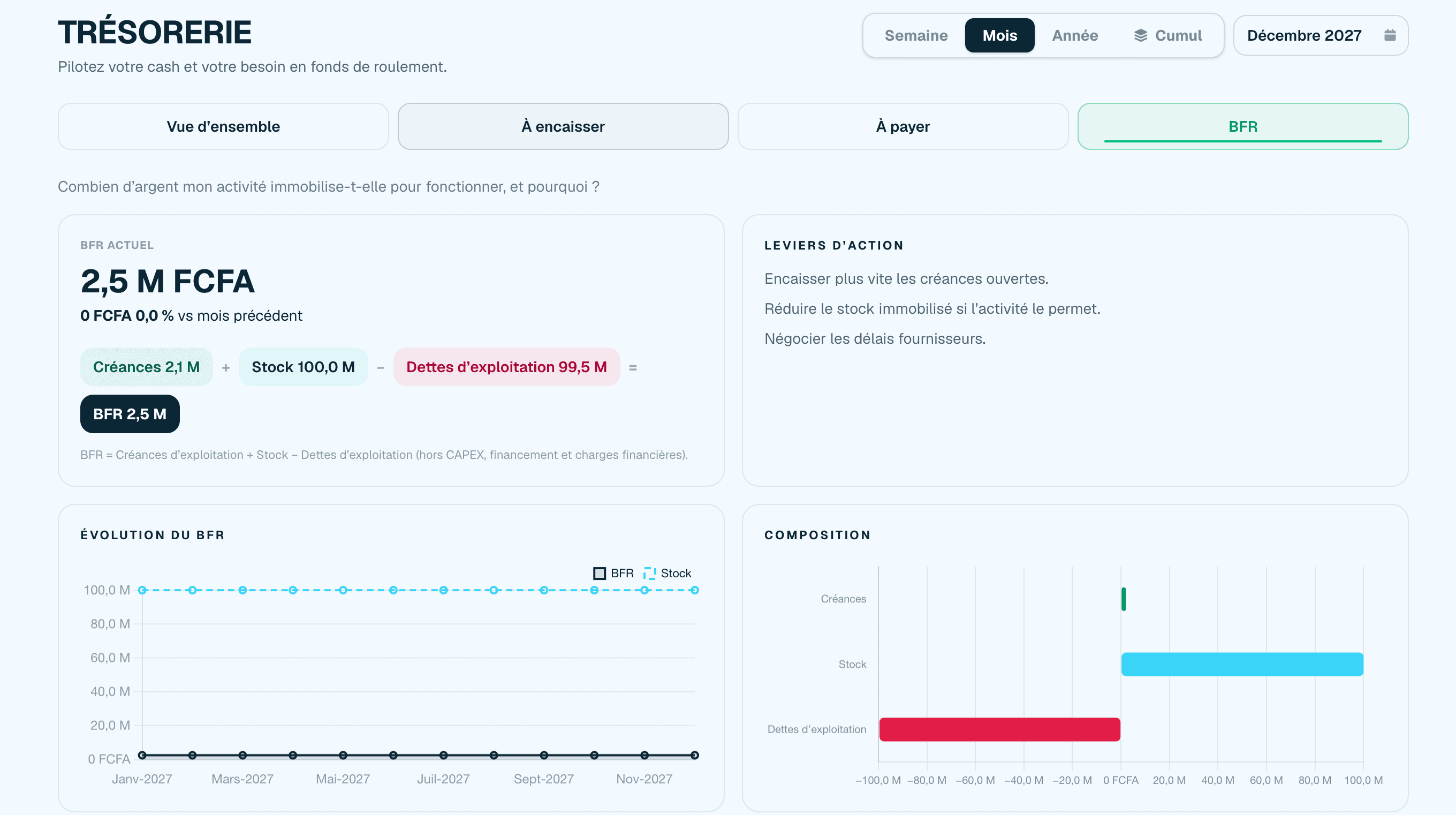The image size is (1456, 815).
Task: Click the BFR formula footnote text
Action: coord(384,455)
